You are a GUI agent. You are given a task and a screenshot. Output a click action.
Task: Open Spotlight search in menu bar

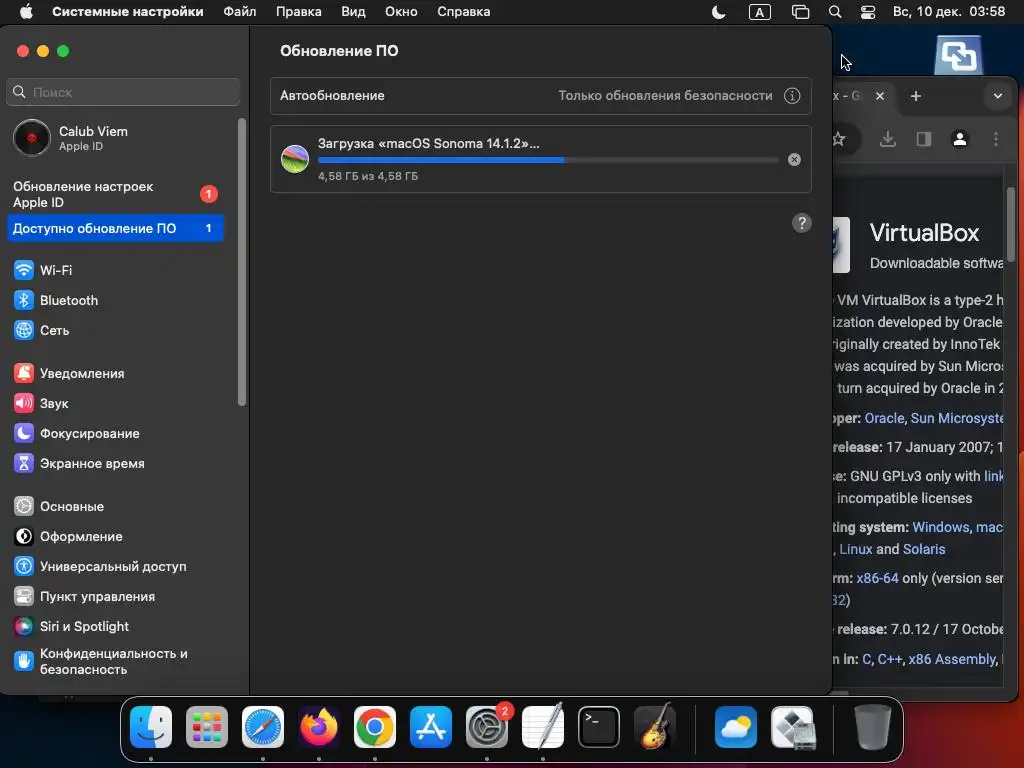835,12
